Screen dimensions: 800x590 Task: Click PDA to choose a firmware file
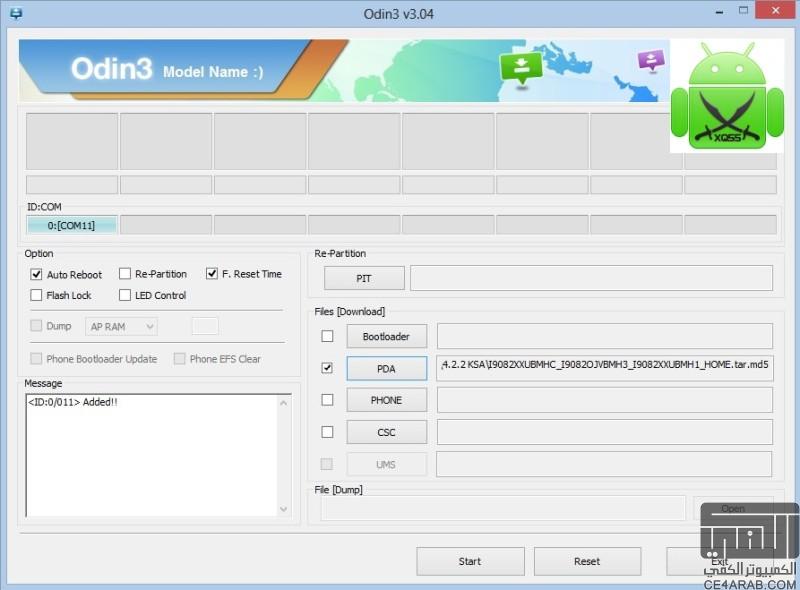tap(386, 368)
